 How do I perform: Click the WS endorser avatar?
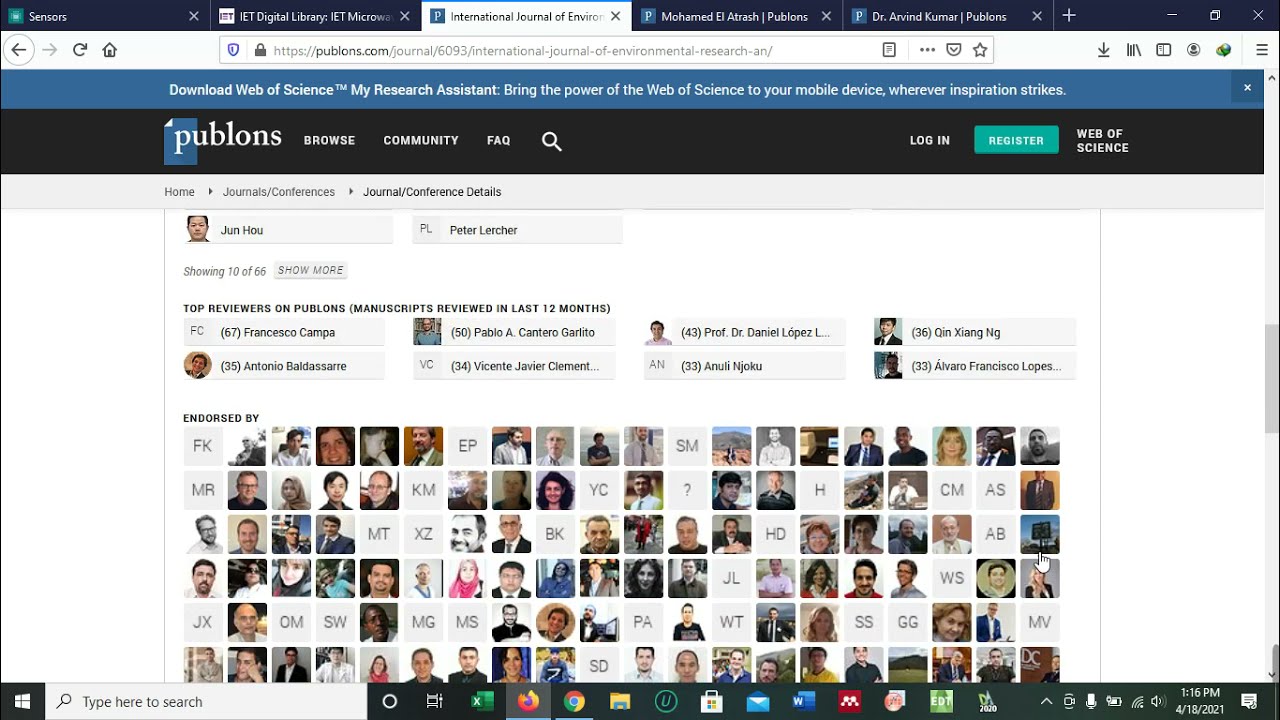951,578
